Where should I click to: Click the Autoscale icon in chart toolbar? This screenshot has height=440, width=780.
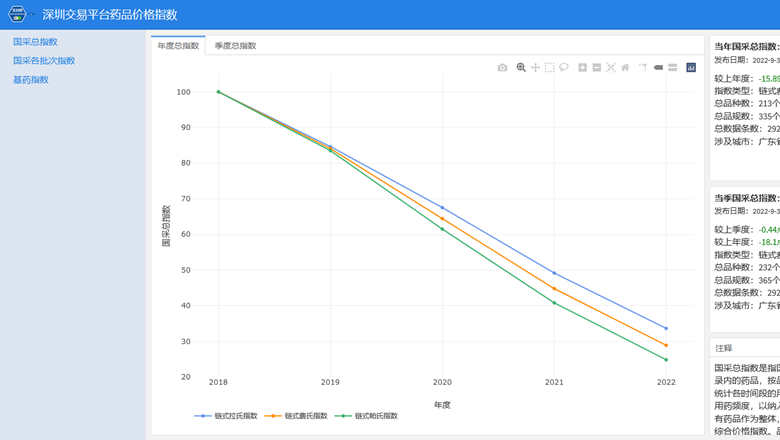[x=611, y=68]
